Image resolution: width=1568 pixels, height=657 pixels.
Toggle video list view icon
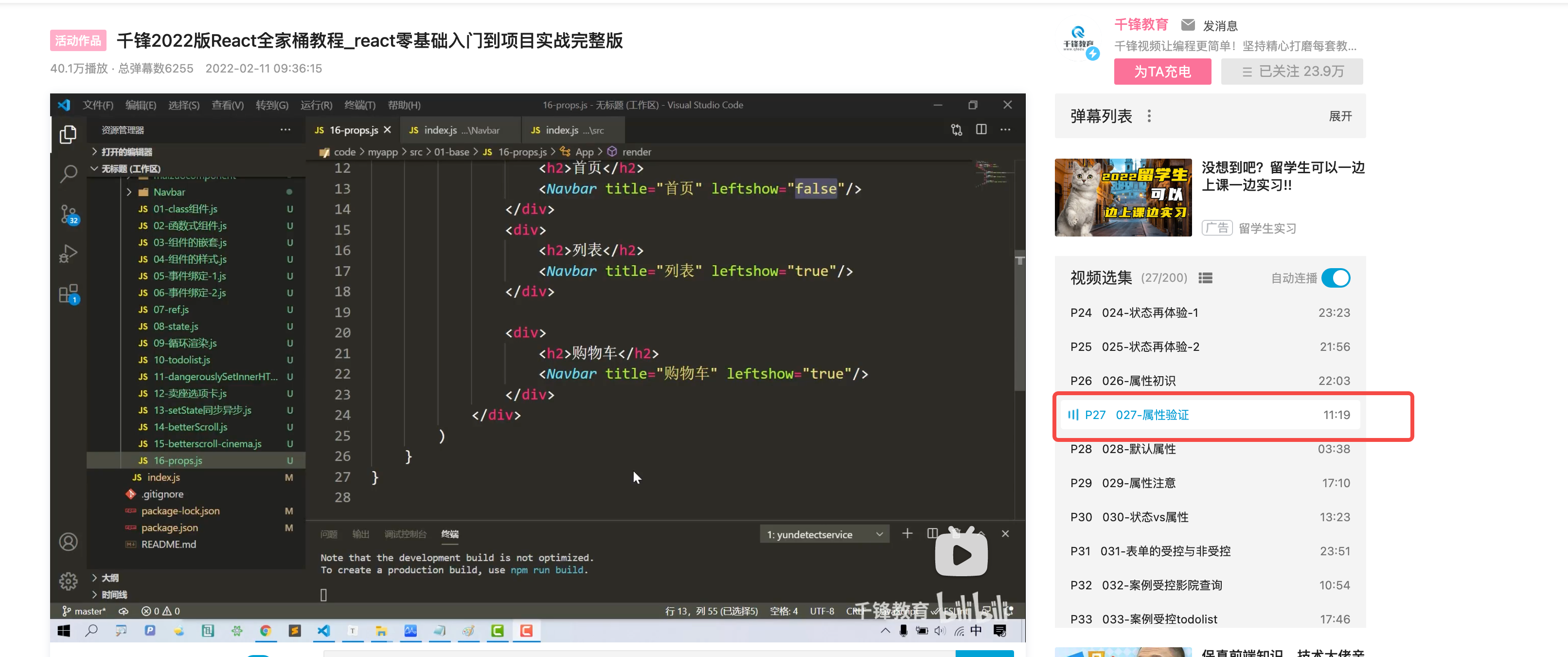click(x=1205, y=278)
